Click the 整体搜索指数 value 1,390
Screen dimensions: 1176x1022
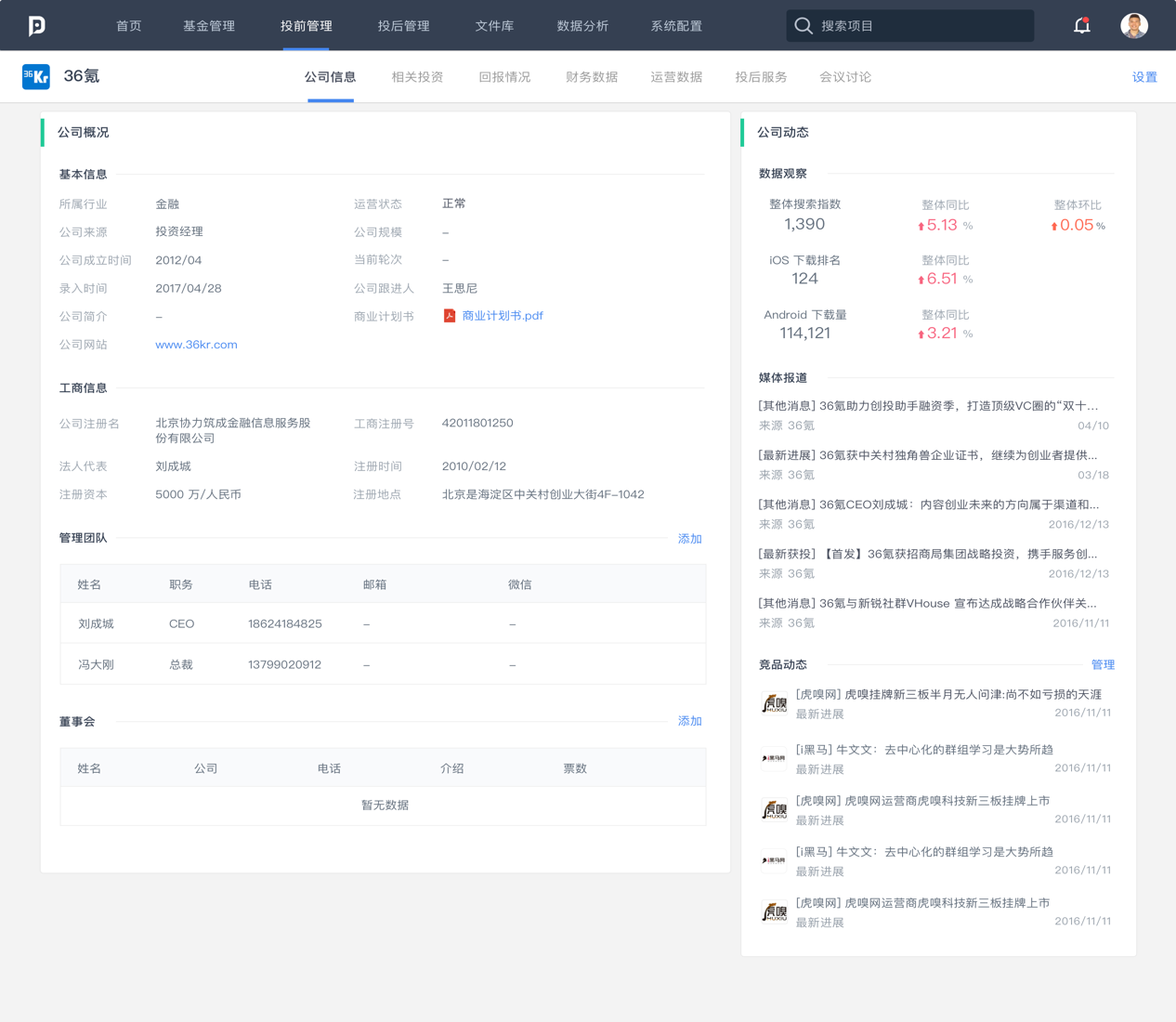pyautogui.click(x=804, y=224)
